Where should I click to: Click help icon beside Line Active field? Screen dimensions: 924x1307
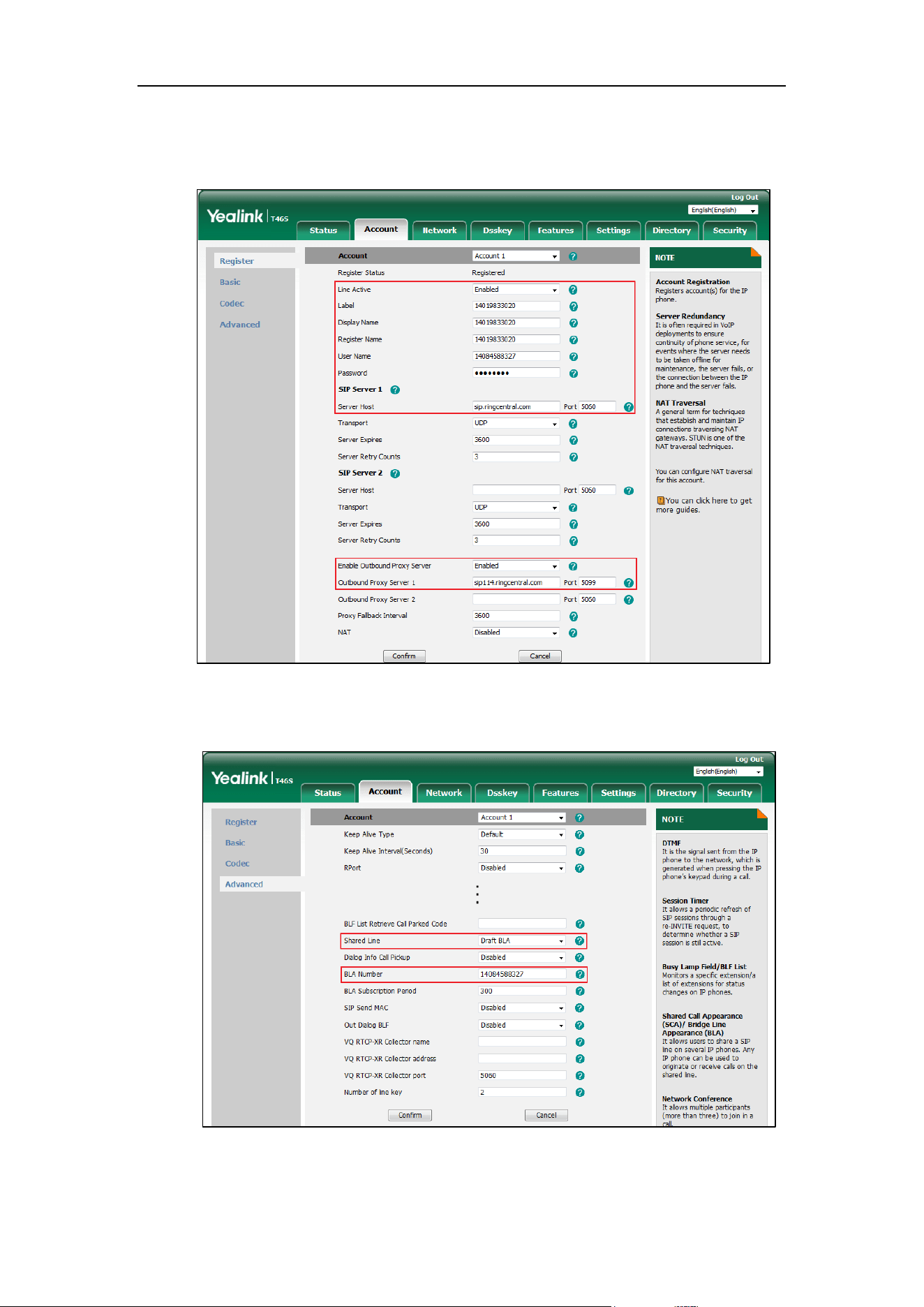[x=573, y=290]
